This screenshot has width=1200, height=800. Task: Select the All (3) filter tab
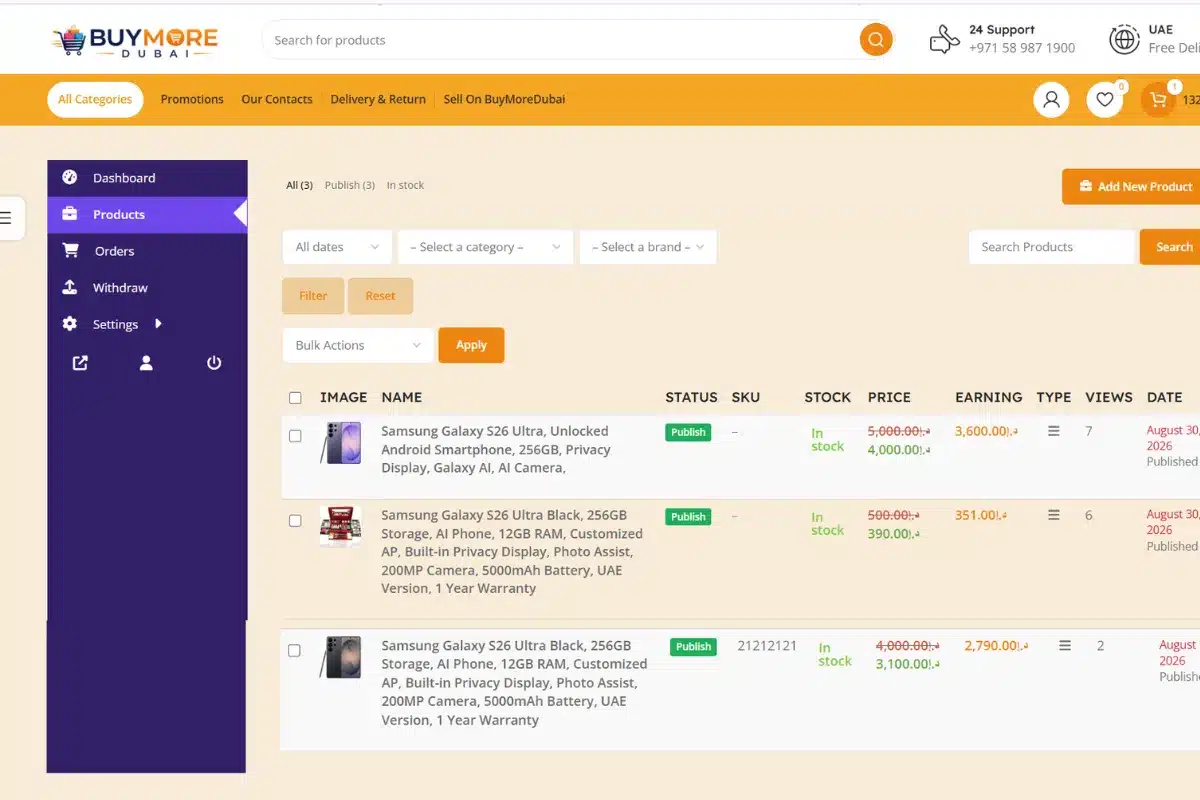click(x=299, y=185)
